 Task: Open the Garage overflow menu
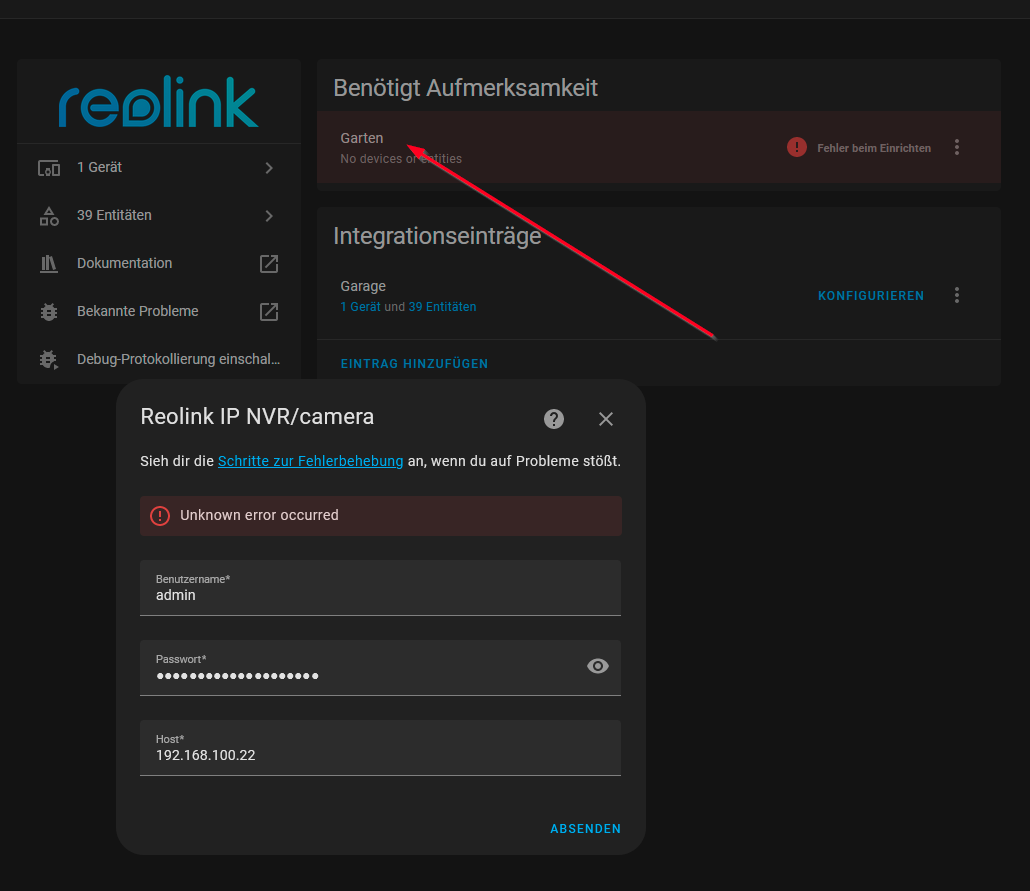(x=957, y=295)
